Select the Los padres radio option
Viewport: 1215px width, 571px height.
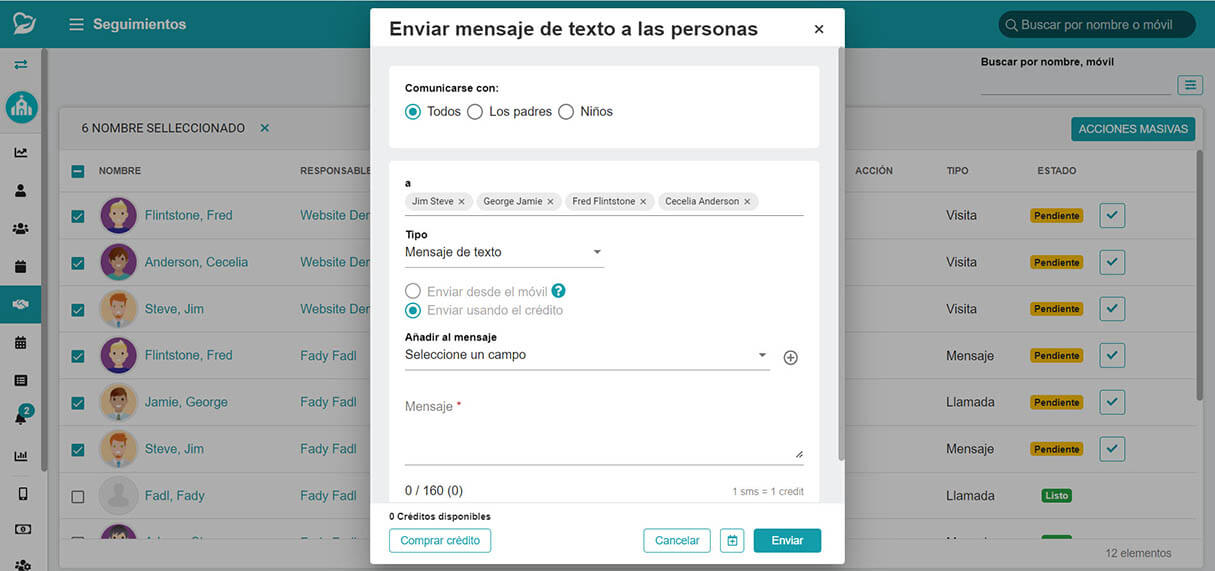pyautogui.click(x=475, y=112)
